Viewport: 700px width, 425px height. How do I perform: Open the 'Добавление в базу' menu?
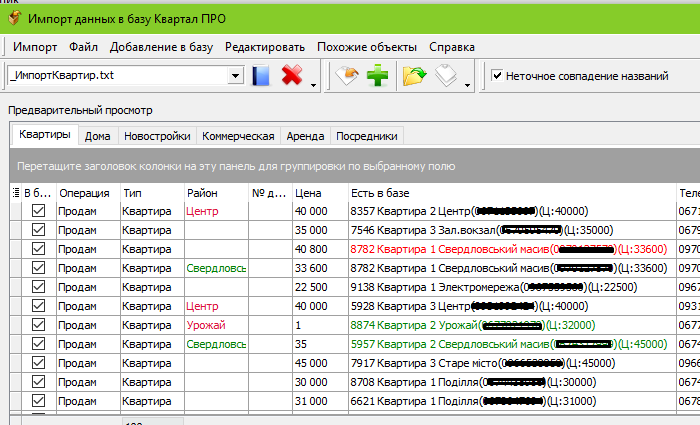160,47
